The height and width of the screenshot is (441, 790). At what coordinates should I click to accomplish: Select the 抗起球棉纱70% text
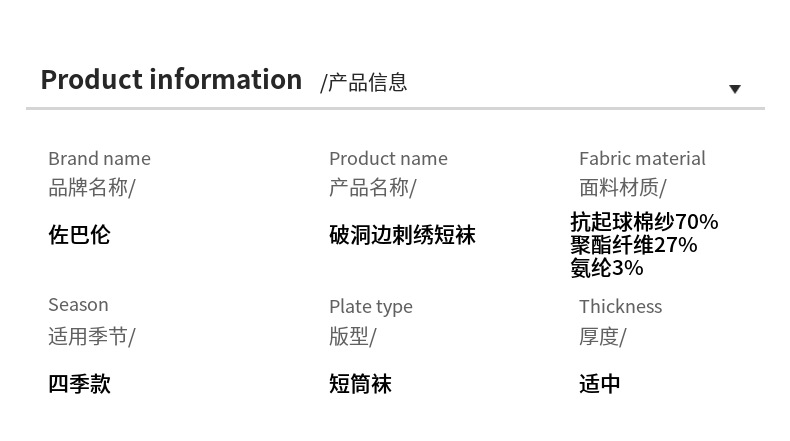pyautogui.click(x=644, y=221)
